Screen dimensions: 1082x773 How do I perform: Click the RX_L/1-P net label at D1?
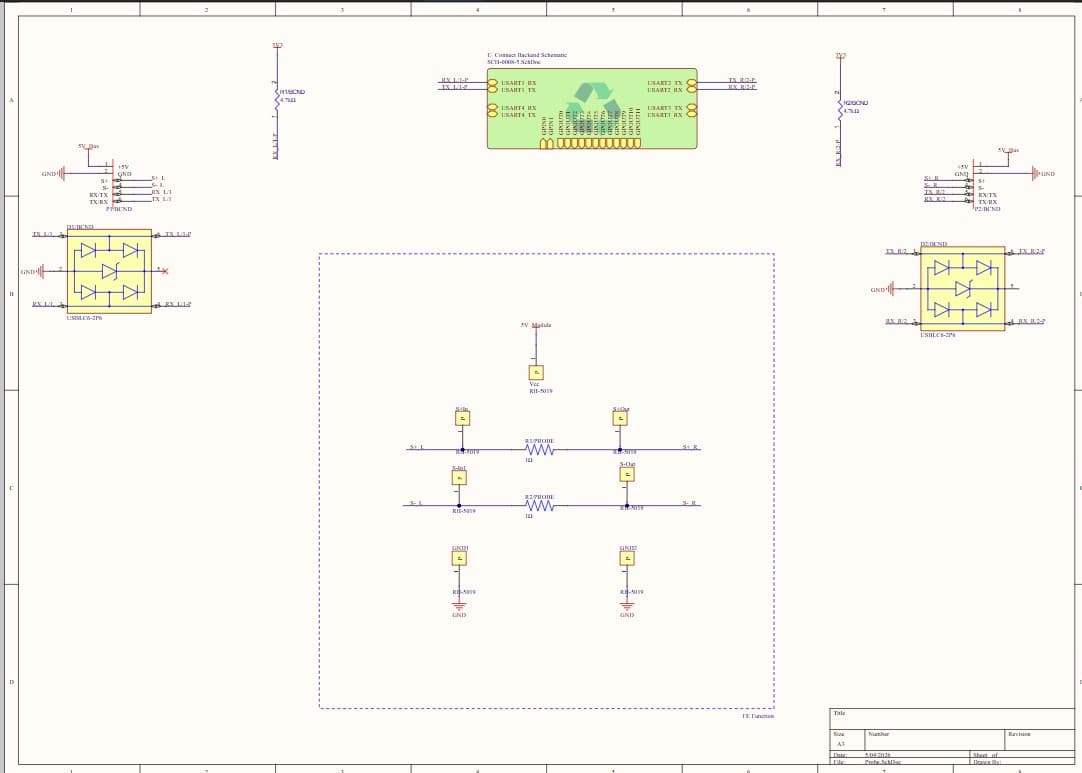tap(178, 304)
